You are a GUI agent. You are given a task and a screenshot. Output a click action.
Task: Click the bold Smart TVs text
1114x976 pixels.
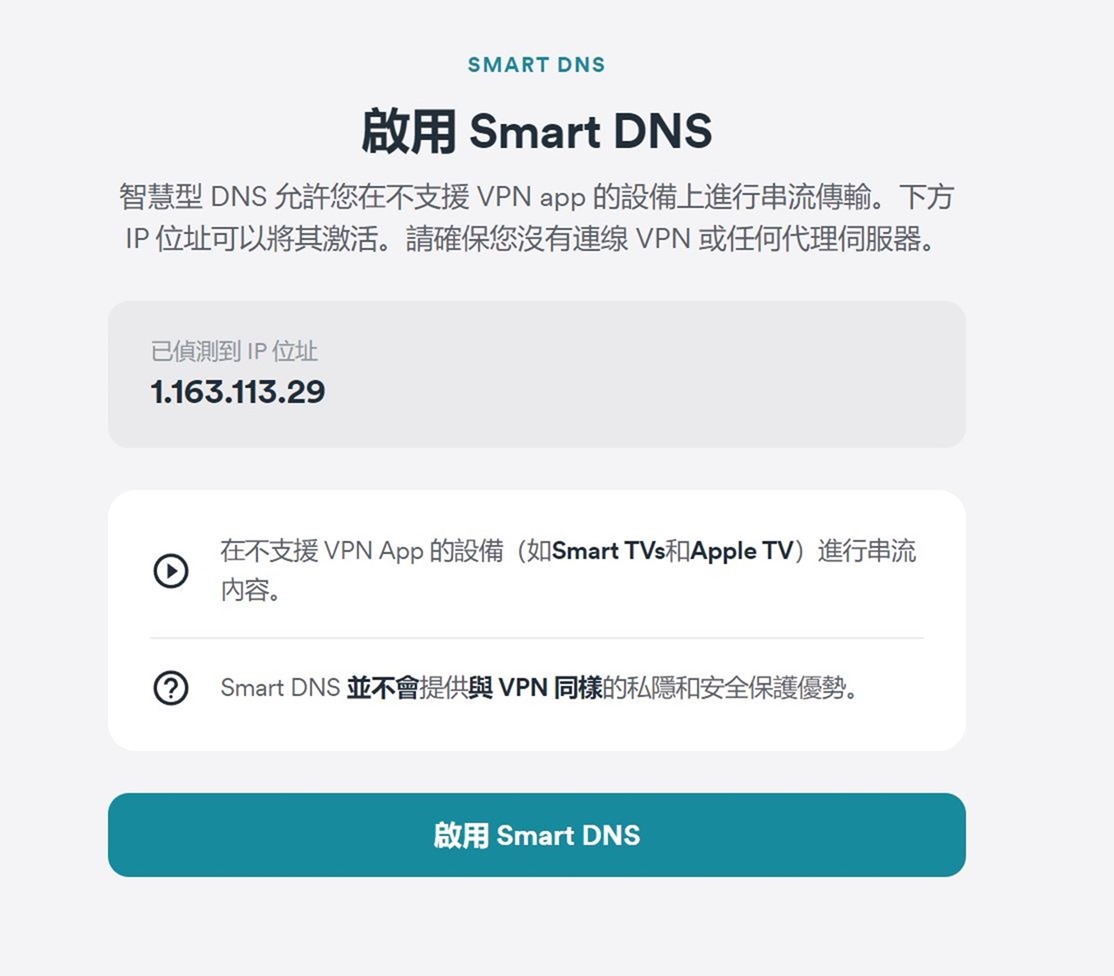(608, 551)
